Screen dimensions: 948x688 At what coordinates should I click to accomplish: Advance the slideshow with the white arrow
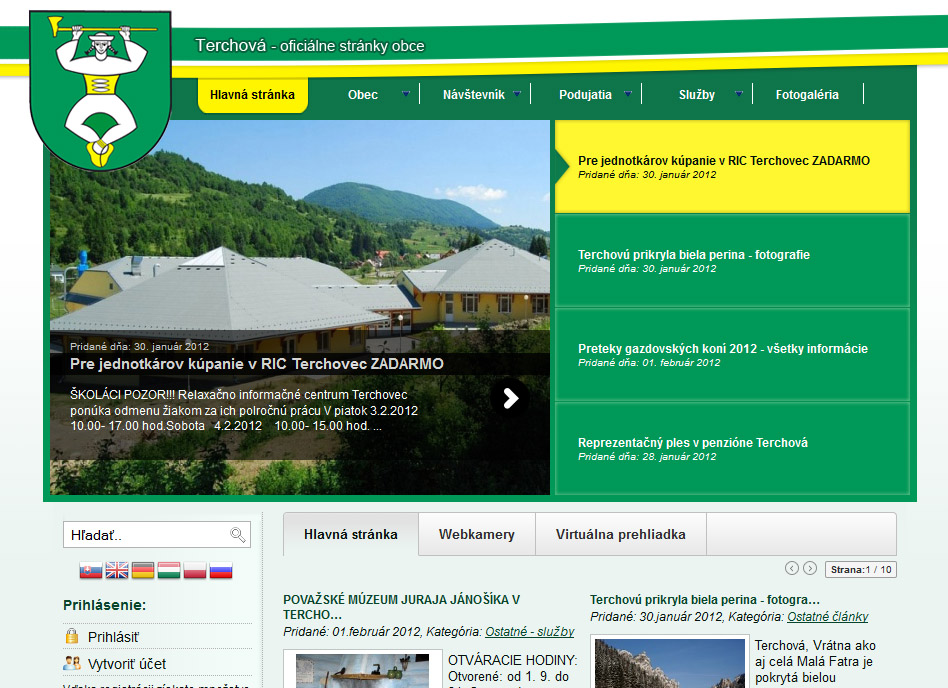coord(511,398)
